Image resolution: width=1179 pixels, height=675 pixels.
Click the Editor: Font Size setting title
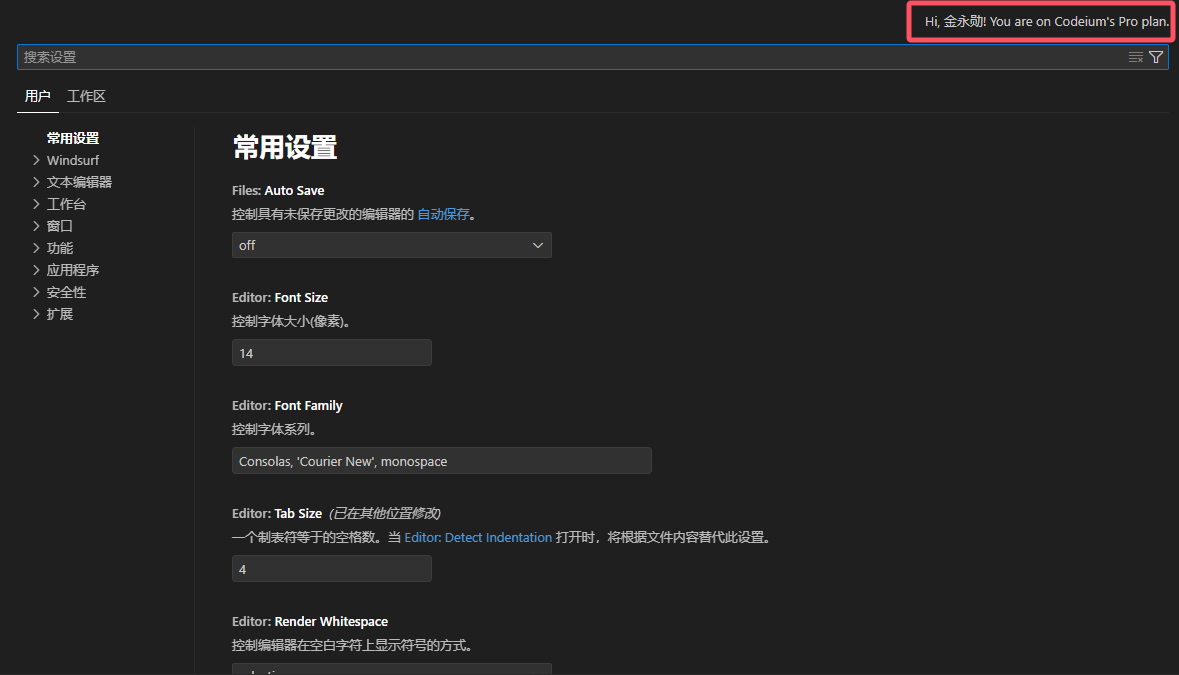pyautogui.click(x=280, y=298)
